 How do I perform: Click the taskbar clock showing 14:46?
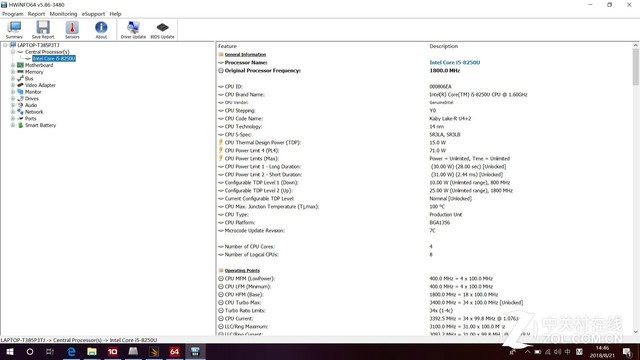602,352
